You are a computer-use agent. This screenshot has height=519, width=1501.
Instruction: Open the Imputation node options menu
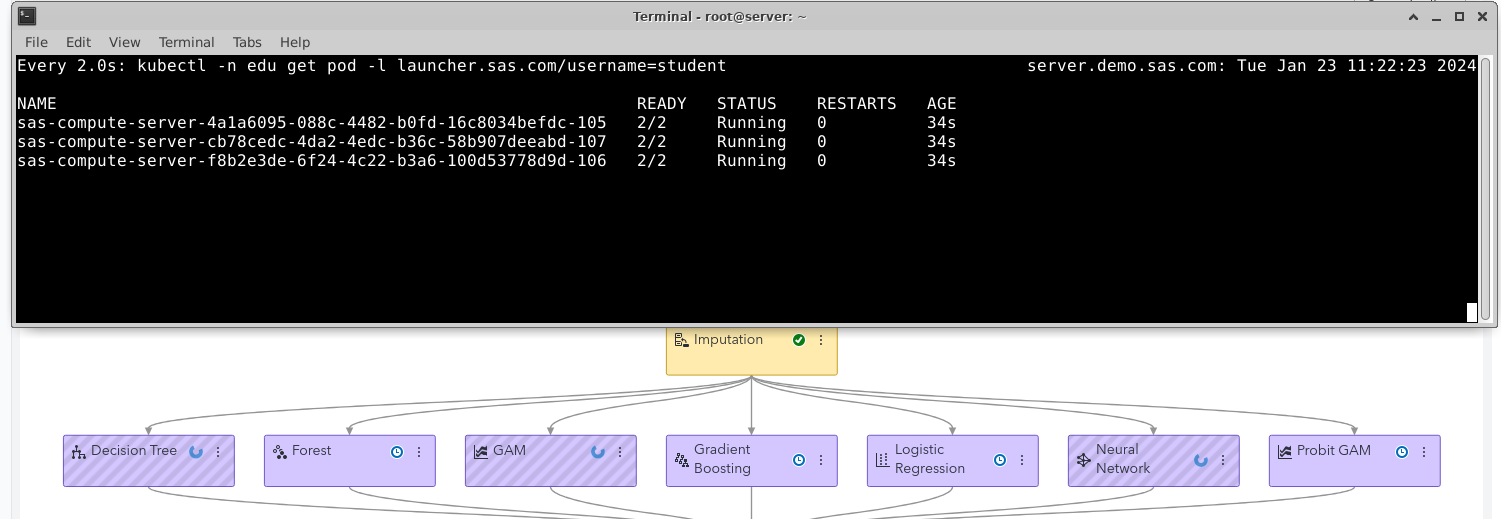[x=821, y=340]
